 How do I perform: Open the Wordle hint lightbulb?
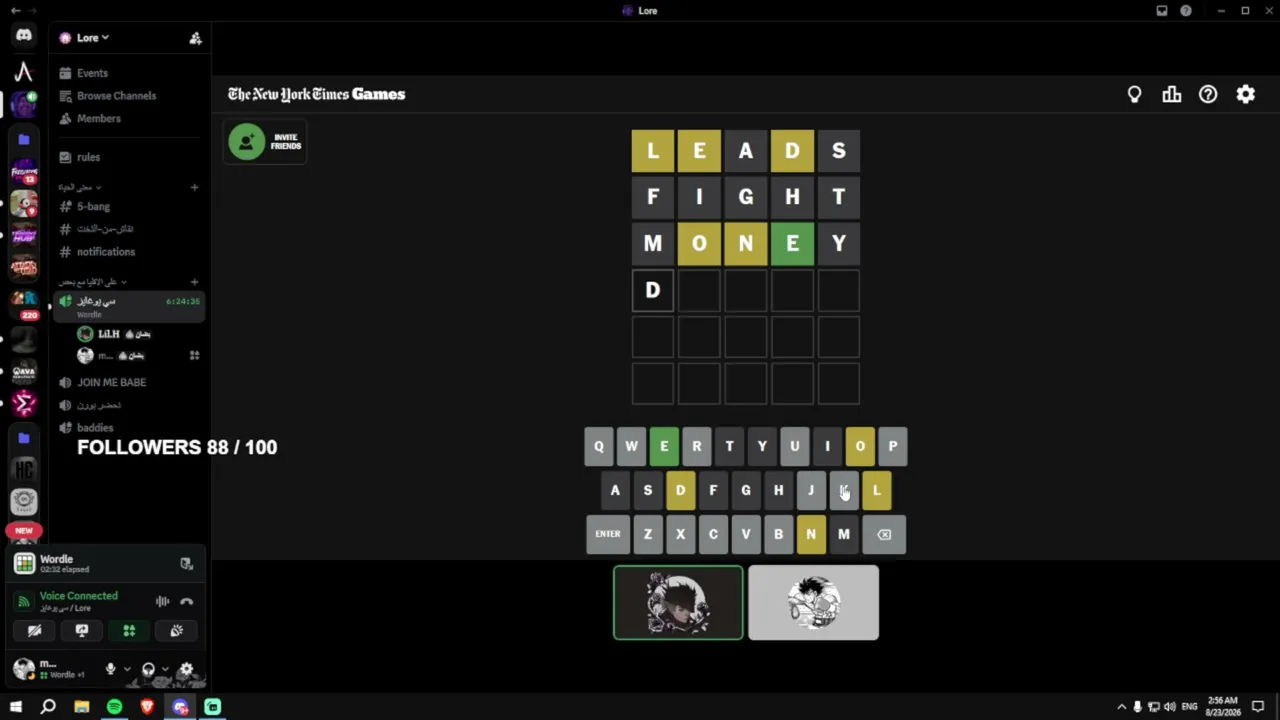(x=1134, y=94)
